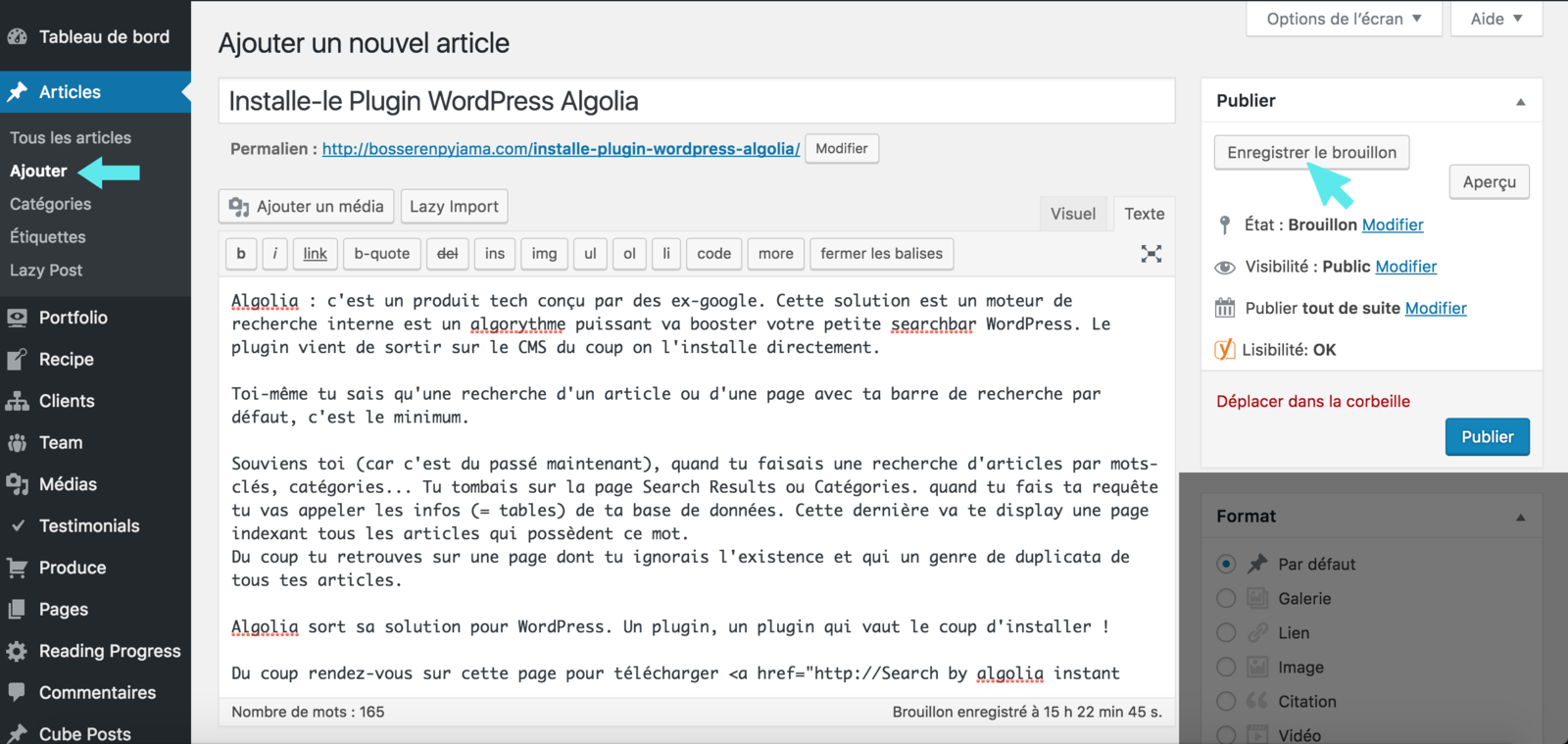Click the Reading Progress gear icon

[17, 651]
